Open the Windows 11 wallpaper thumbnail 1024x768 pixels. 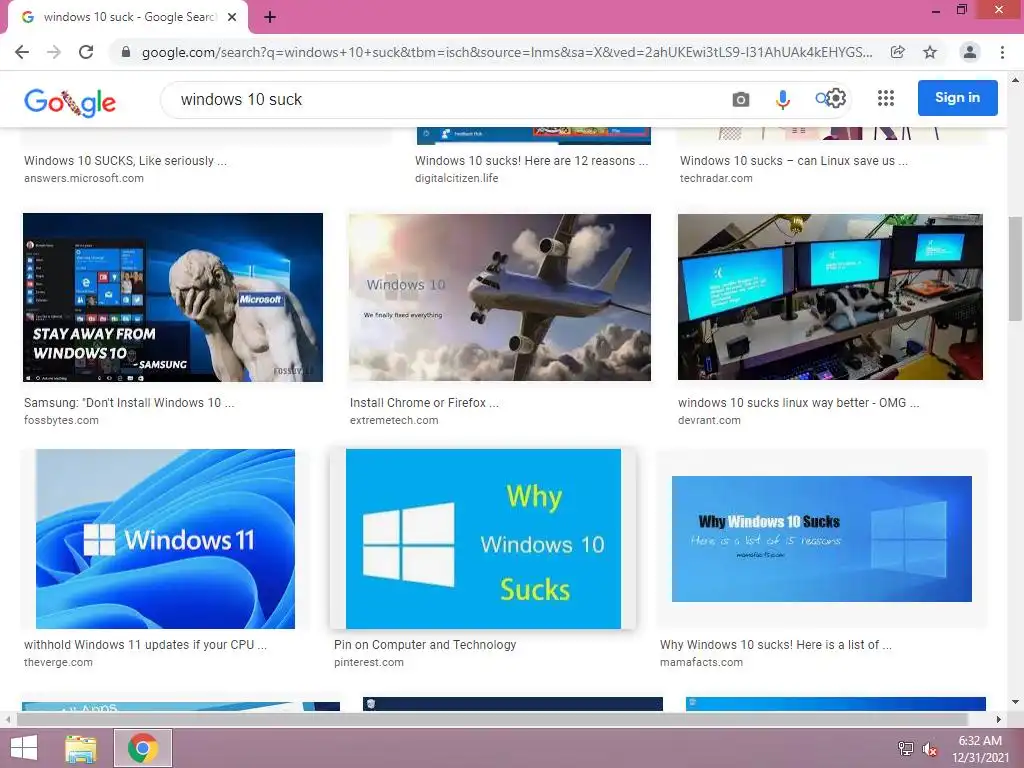[x=165, y=539]
